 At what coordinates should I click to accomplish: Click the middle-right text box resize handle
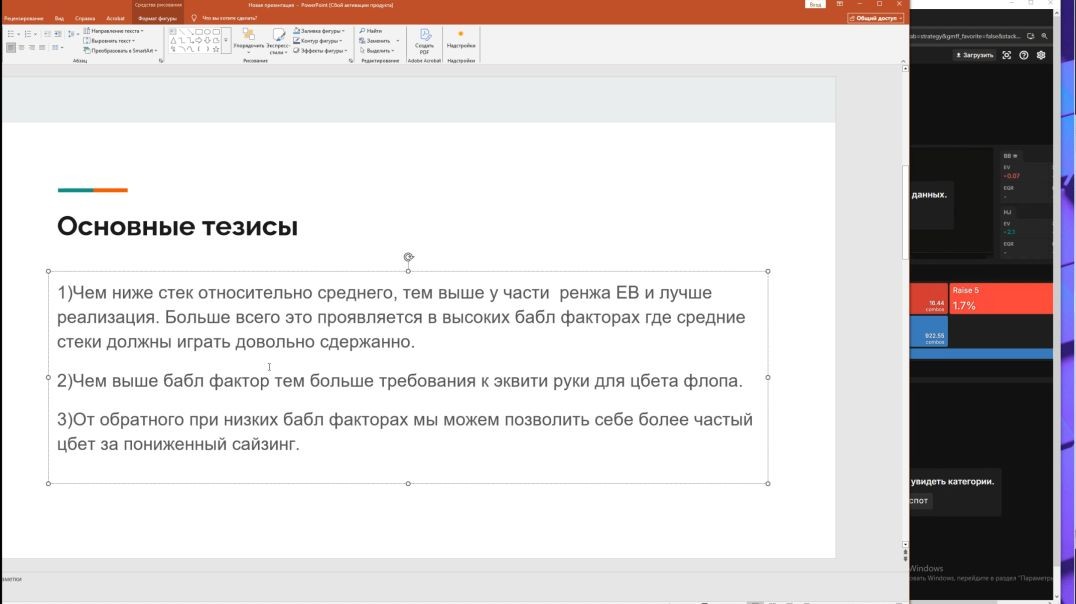click(x=768, y=378)
